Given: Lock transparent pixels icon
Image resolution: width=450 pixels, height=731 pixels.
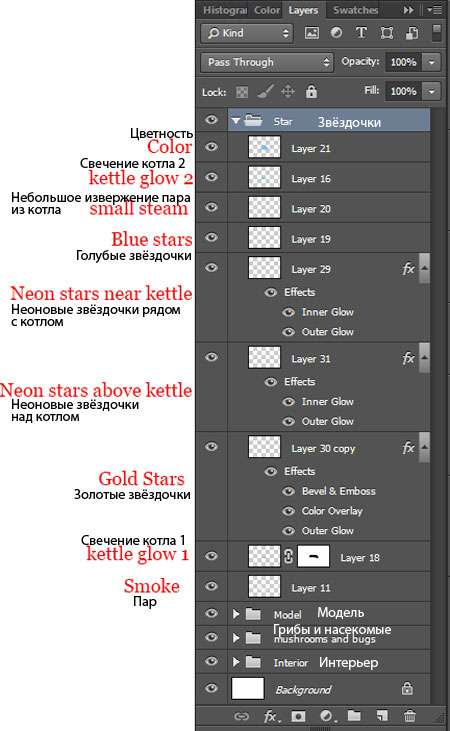Looking at the screenshot, I should pyautogui.click(x=242, y=92).
